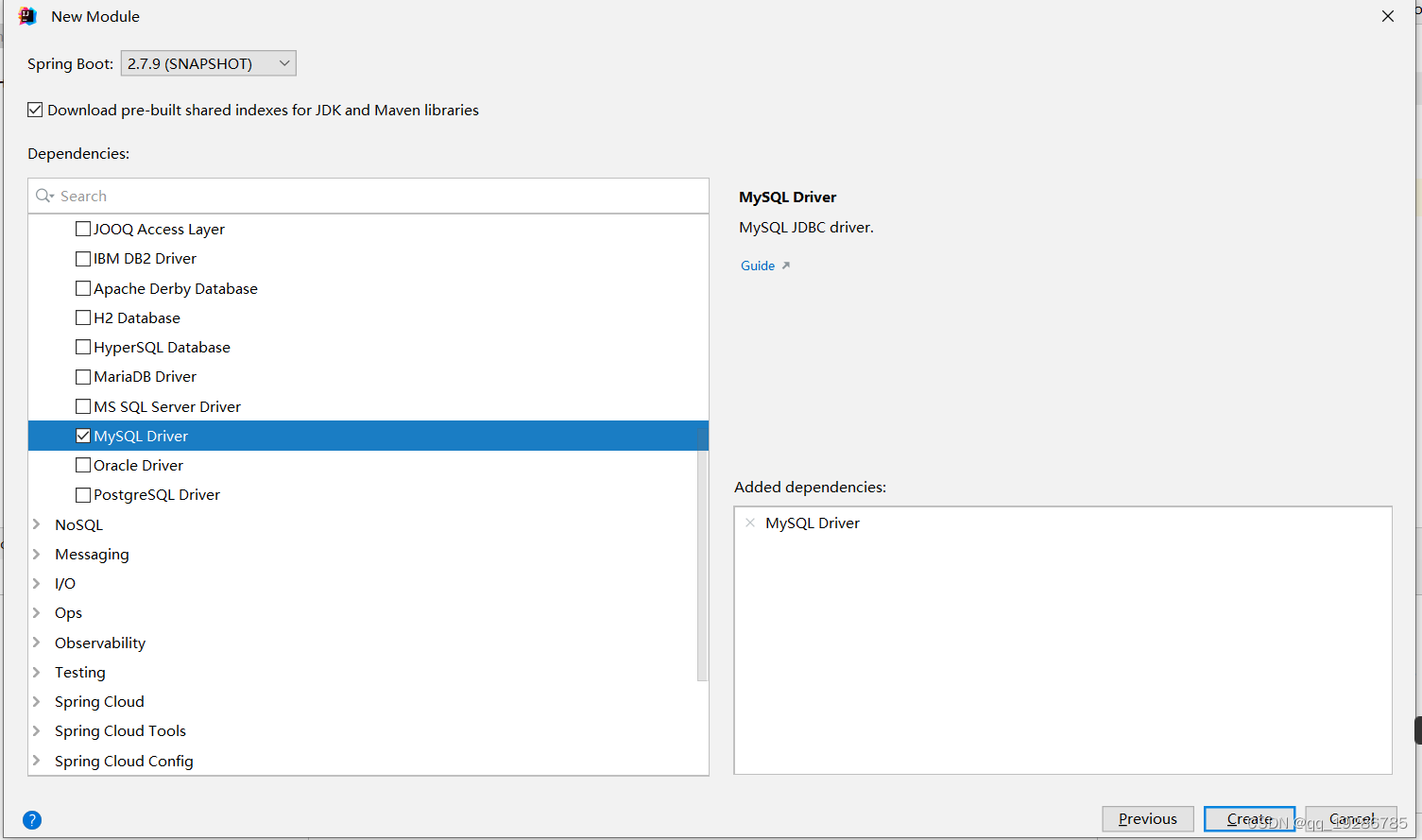
Task: Enable the IBM DB2 Driver checkbox
Action: pyautogui.click(x=83, y=258)
